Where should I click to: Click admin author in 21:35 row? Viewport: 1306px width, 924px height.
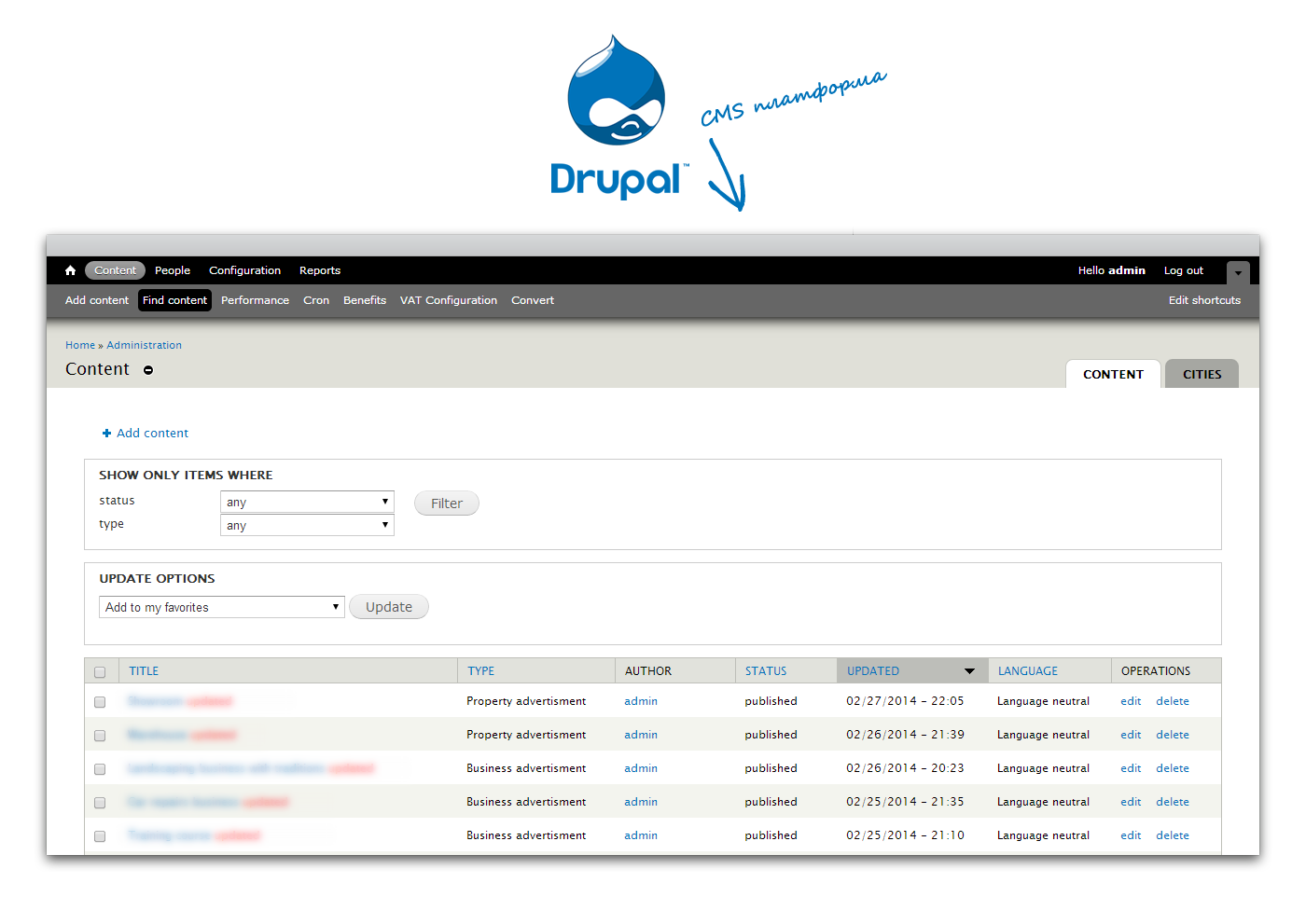pos(641,802)
